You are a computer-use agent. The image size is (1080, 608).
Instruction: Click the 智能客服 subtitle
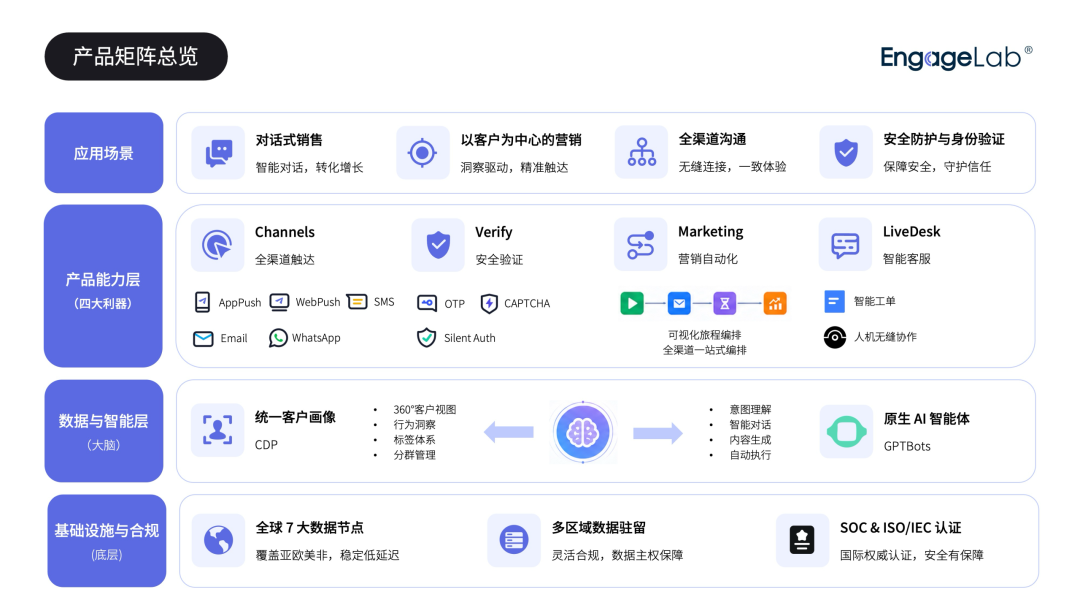pyautogui.click(x=906, y=259)
